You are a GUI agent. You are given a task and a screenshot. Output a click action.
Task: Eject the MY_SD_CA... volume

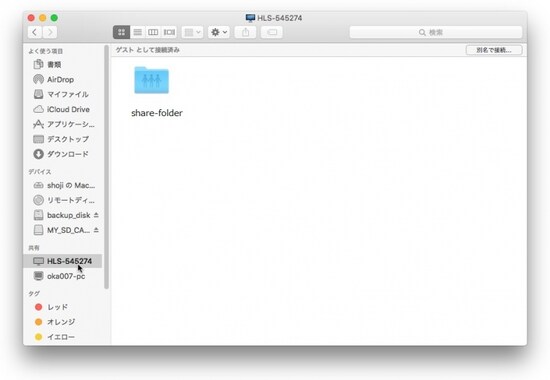click(96, 230)
